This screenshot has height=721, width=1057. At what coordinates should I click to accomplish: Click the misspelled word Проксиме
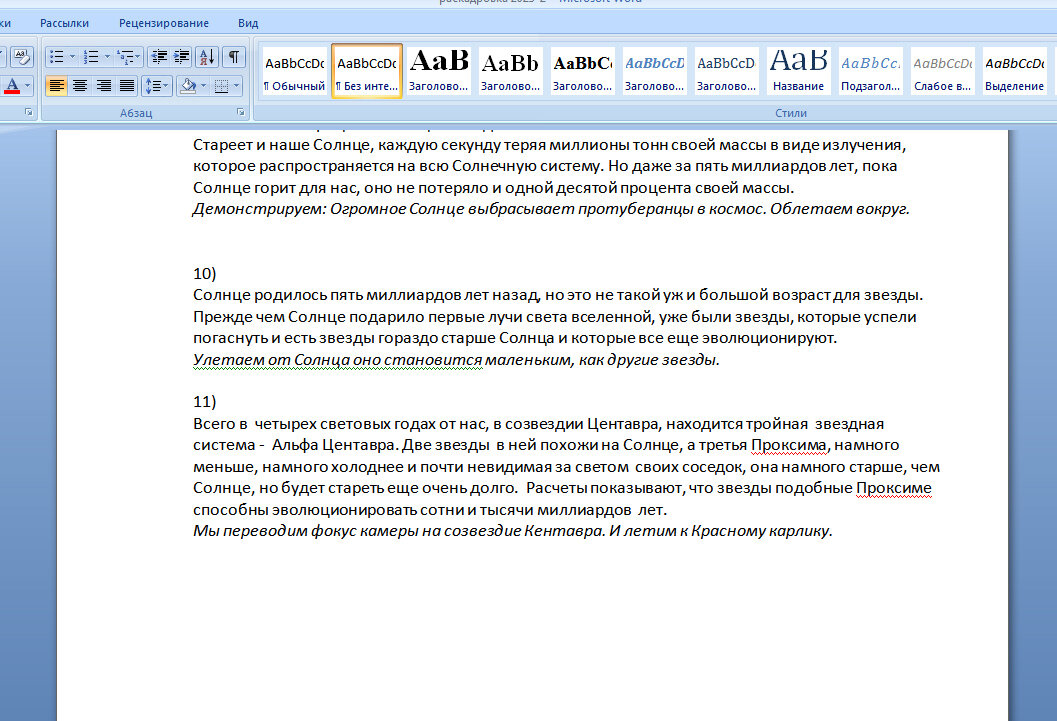(894, 488)
